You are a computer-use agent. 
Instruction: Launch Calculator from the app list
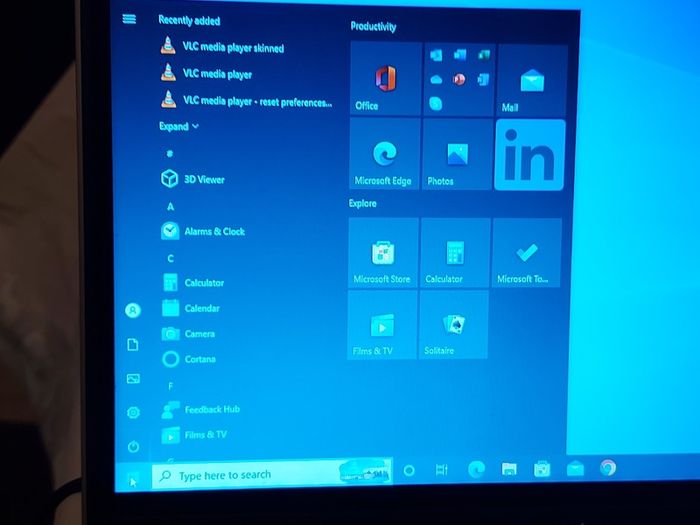(193, 283)
